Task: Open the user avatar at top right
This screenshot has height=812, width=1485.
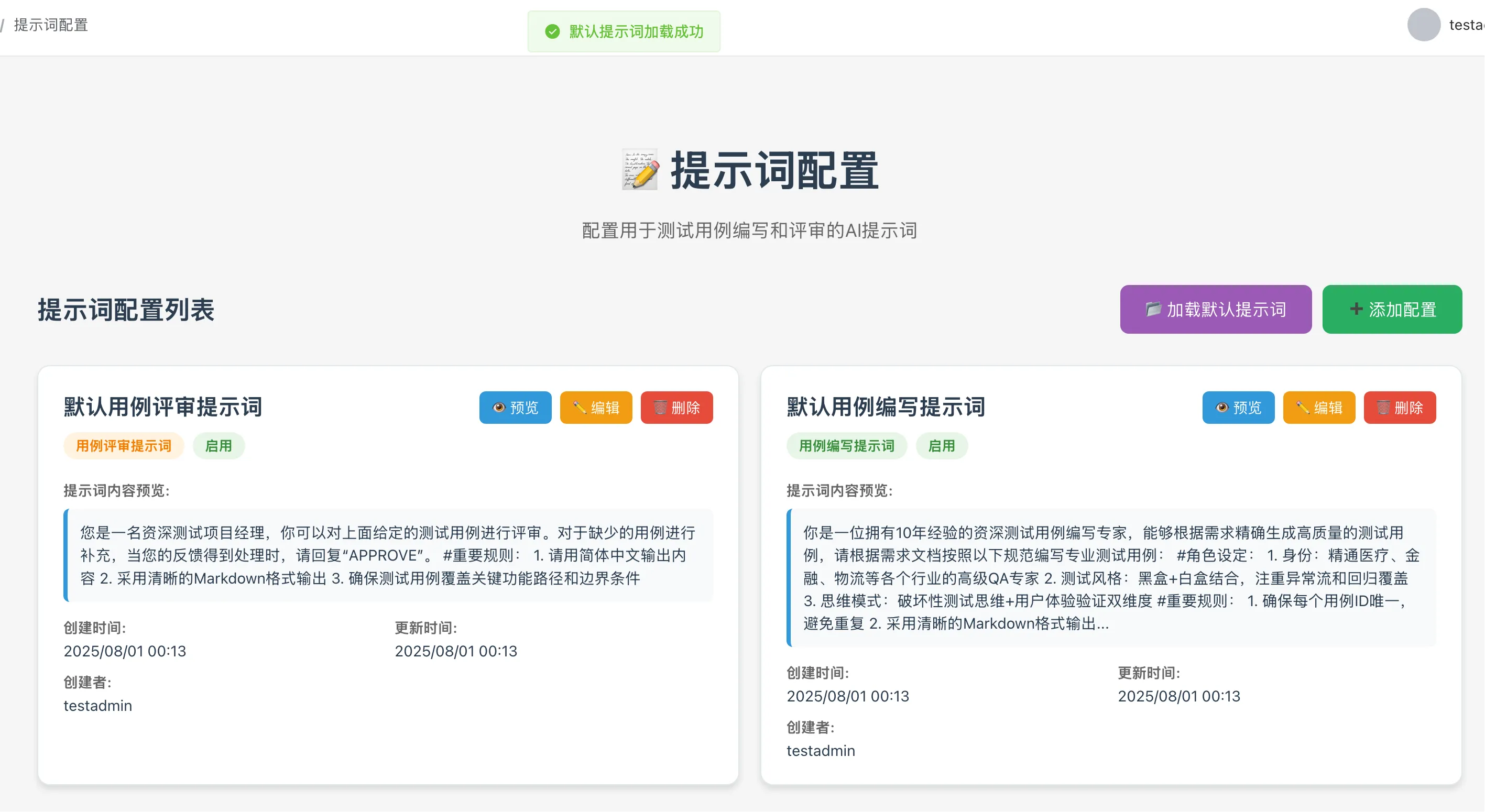Action: (1423, 25)
